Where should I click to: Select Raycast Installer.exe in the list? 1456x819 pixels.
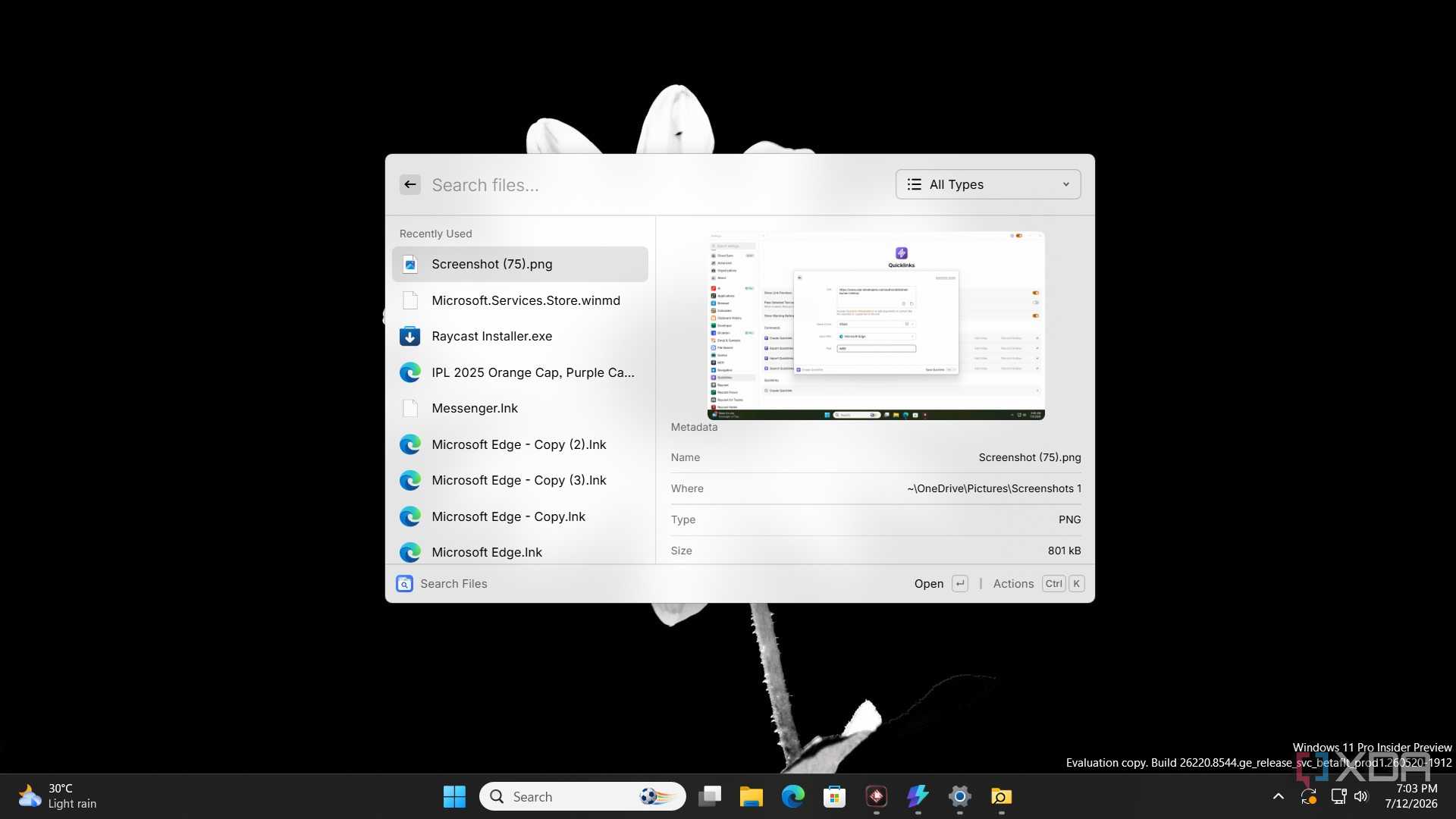coord(520,336)
